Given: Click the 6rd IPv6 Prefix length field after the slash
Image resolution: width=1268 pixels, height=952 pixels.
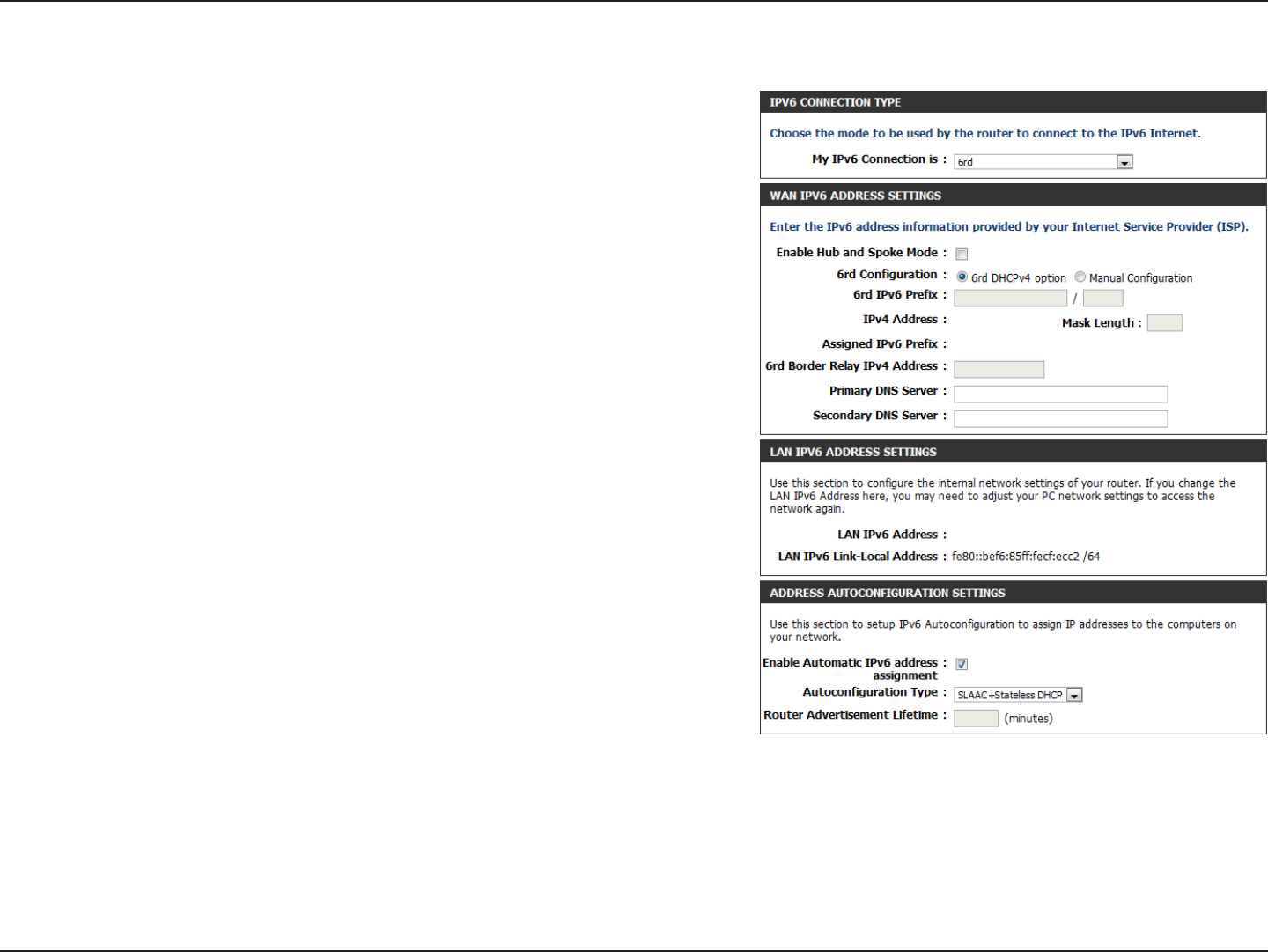Looking at the screenshot, I should pos(1102,299).
